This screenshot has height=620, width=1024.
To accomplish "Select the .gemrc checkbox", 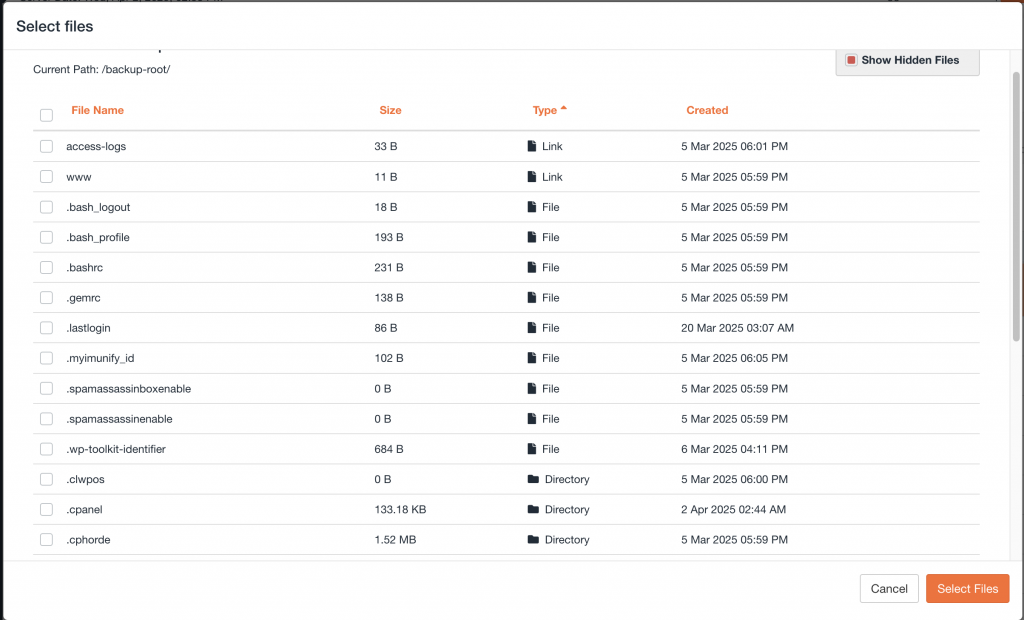I will (46, 297).
